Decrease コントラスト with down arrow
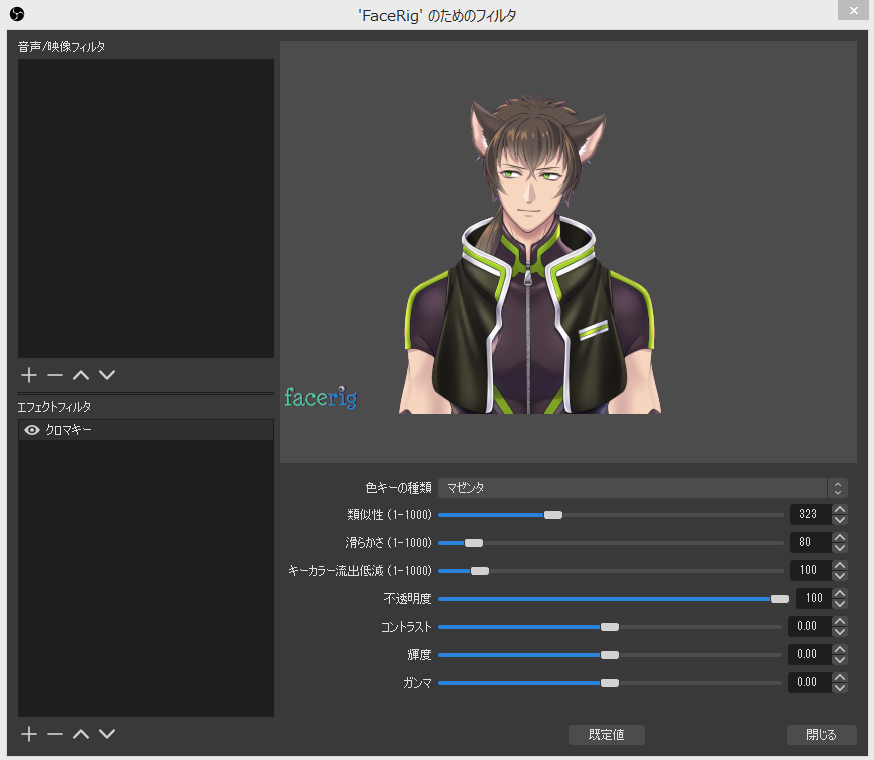Screen dimensions: 874x760 click(840, 632)
